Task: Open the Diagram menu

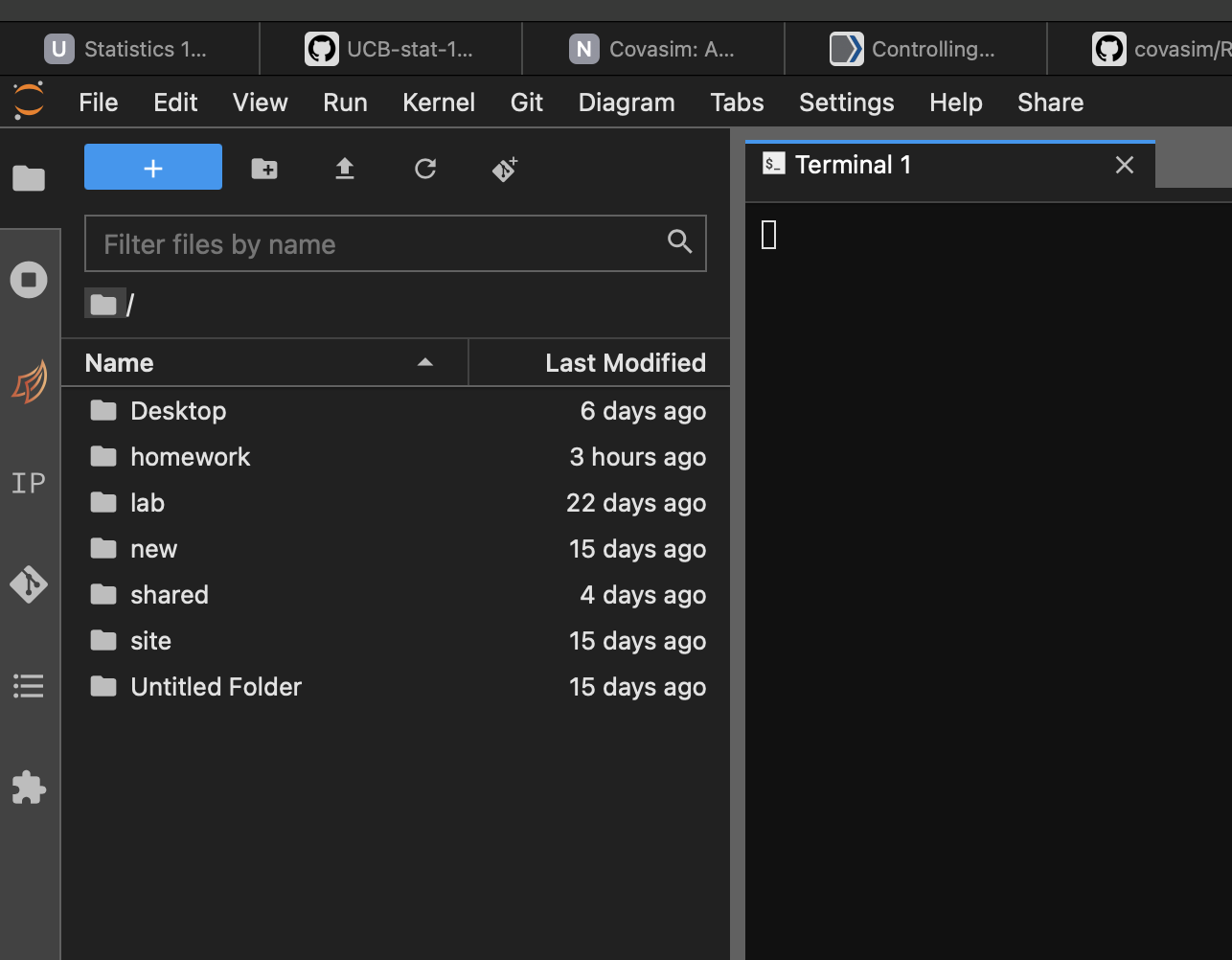Action: click(x=626, y=103)
